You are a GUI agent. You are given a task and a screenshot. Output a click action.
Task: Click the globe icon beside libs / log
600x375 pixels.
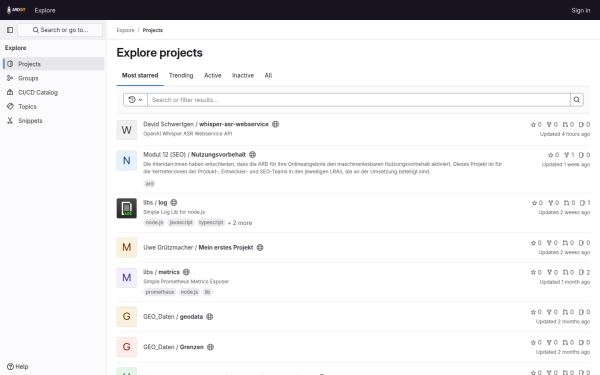click(174, 202)
